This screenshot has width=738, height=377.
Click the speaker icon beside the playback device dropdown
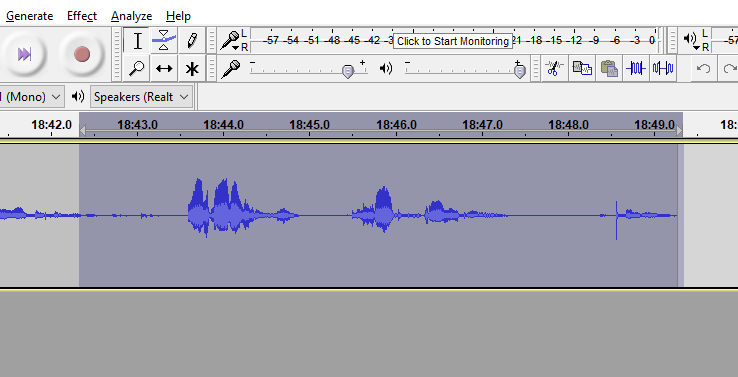point(78,97)
